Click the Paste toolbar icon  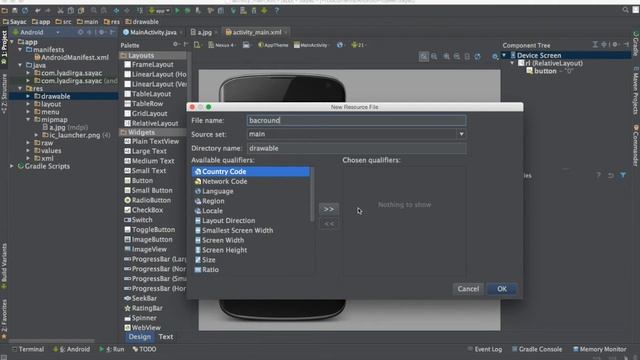tap(81, 11)
